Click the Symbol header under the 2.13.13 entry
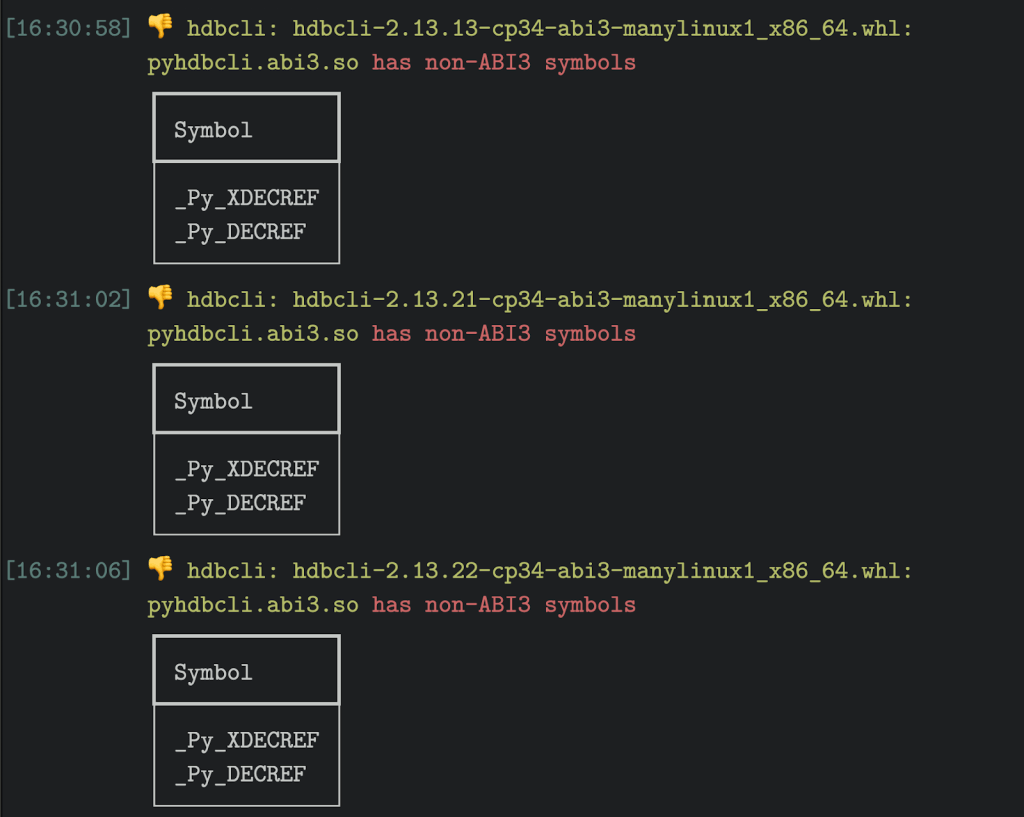The width and height of the screenshot is (1024, 817). pyautogui.click(x=213, y=130)
